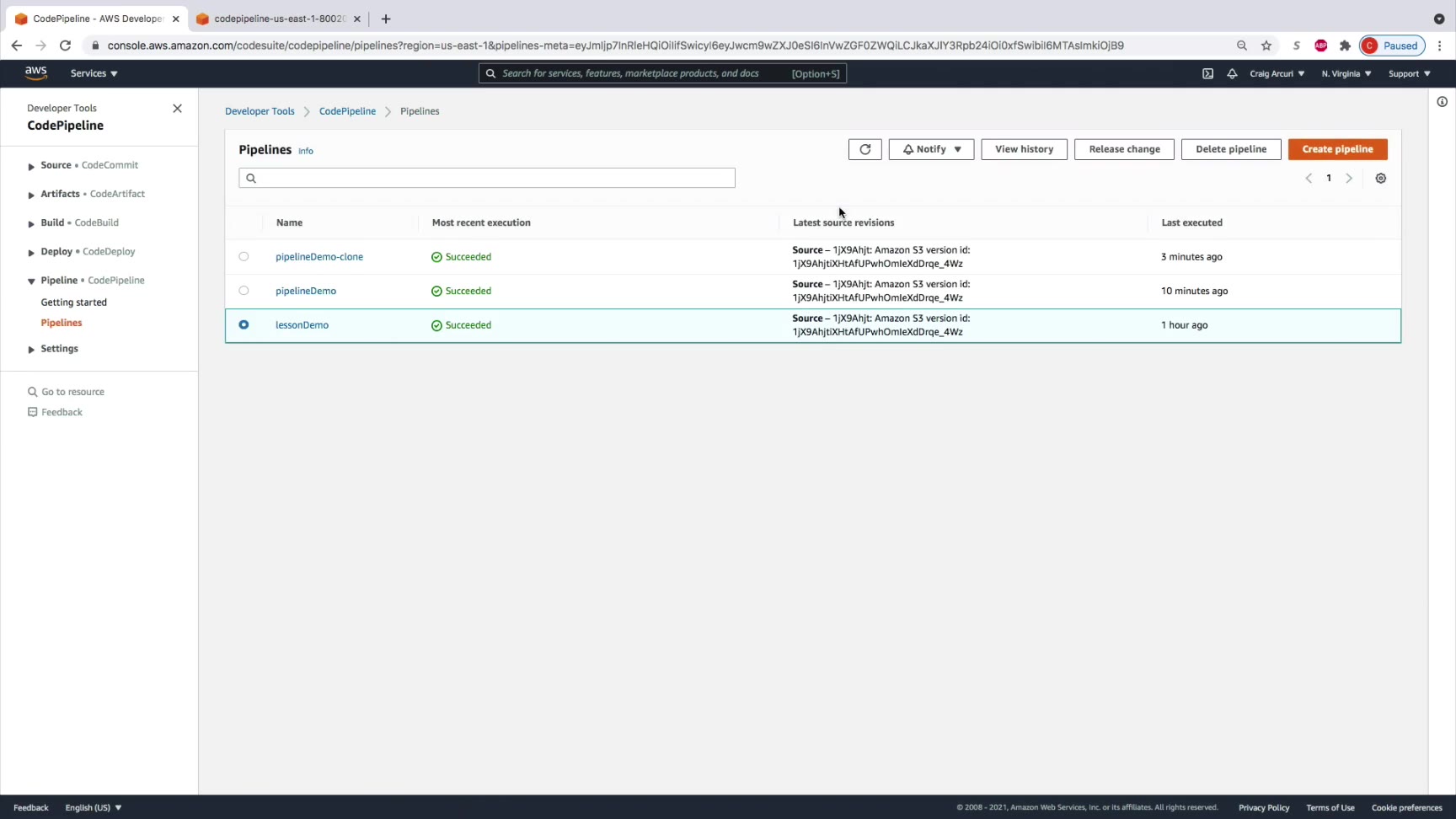Click the Delete pipeline button

point(1231,149)
